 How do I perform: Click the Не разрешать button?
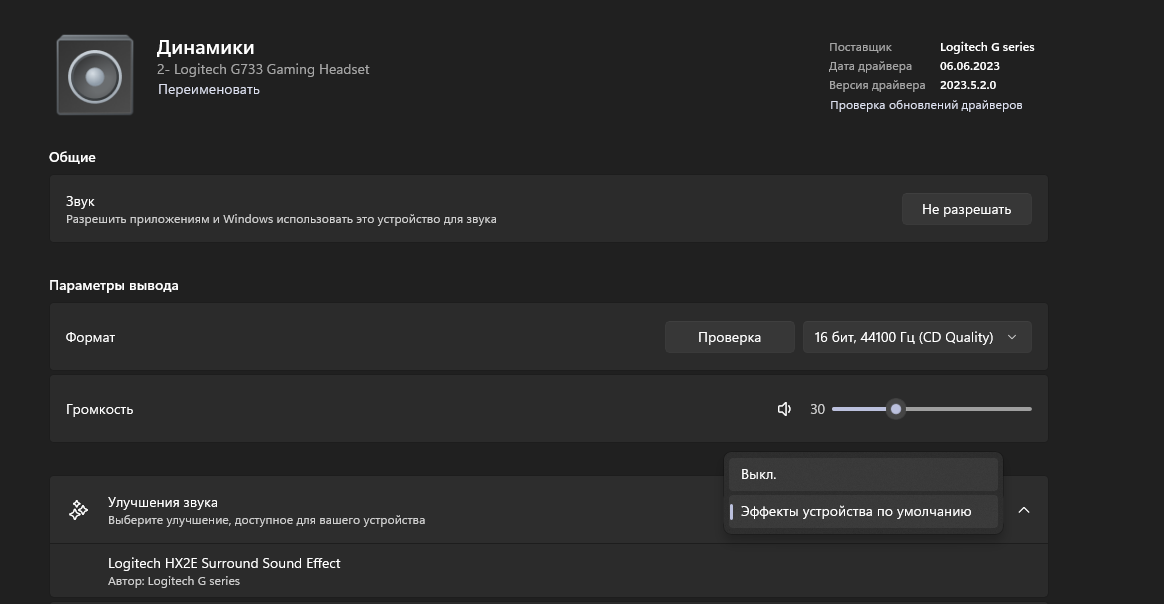pos(967,209)
